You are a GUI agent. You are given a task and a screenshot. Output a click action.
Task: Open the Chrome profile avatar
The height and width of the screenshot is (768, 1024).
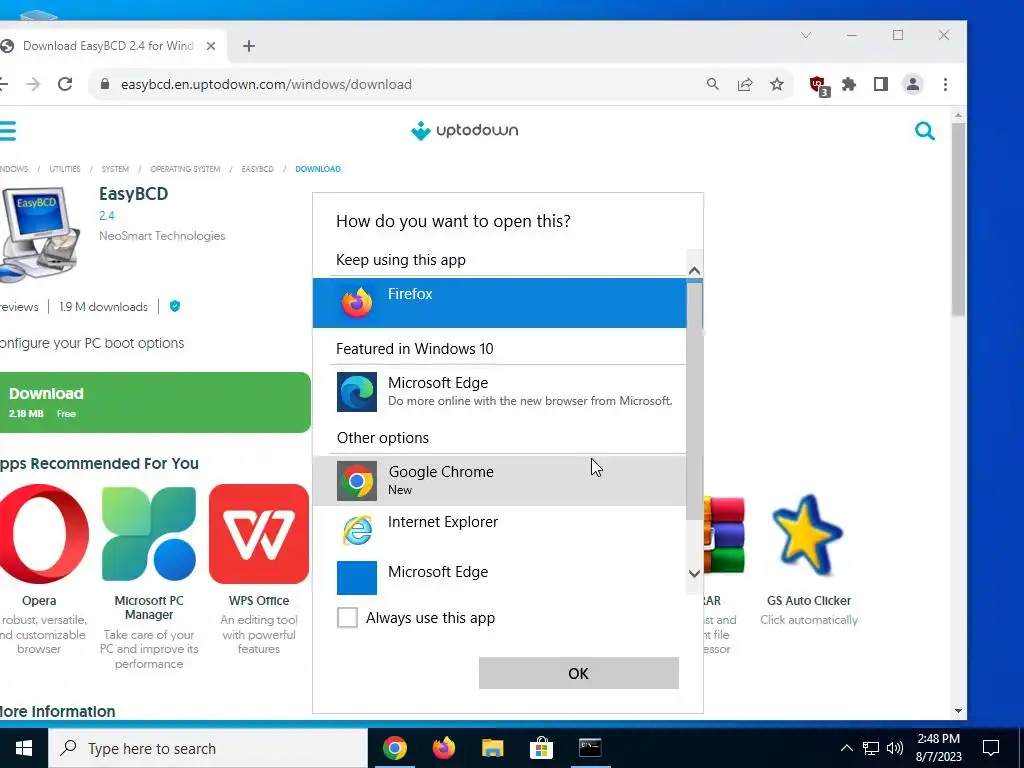912,84
